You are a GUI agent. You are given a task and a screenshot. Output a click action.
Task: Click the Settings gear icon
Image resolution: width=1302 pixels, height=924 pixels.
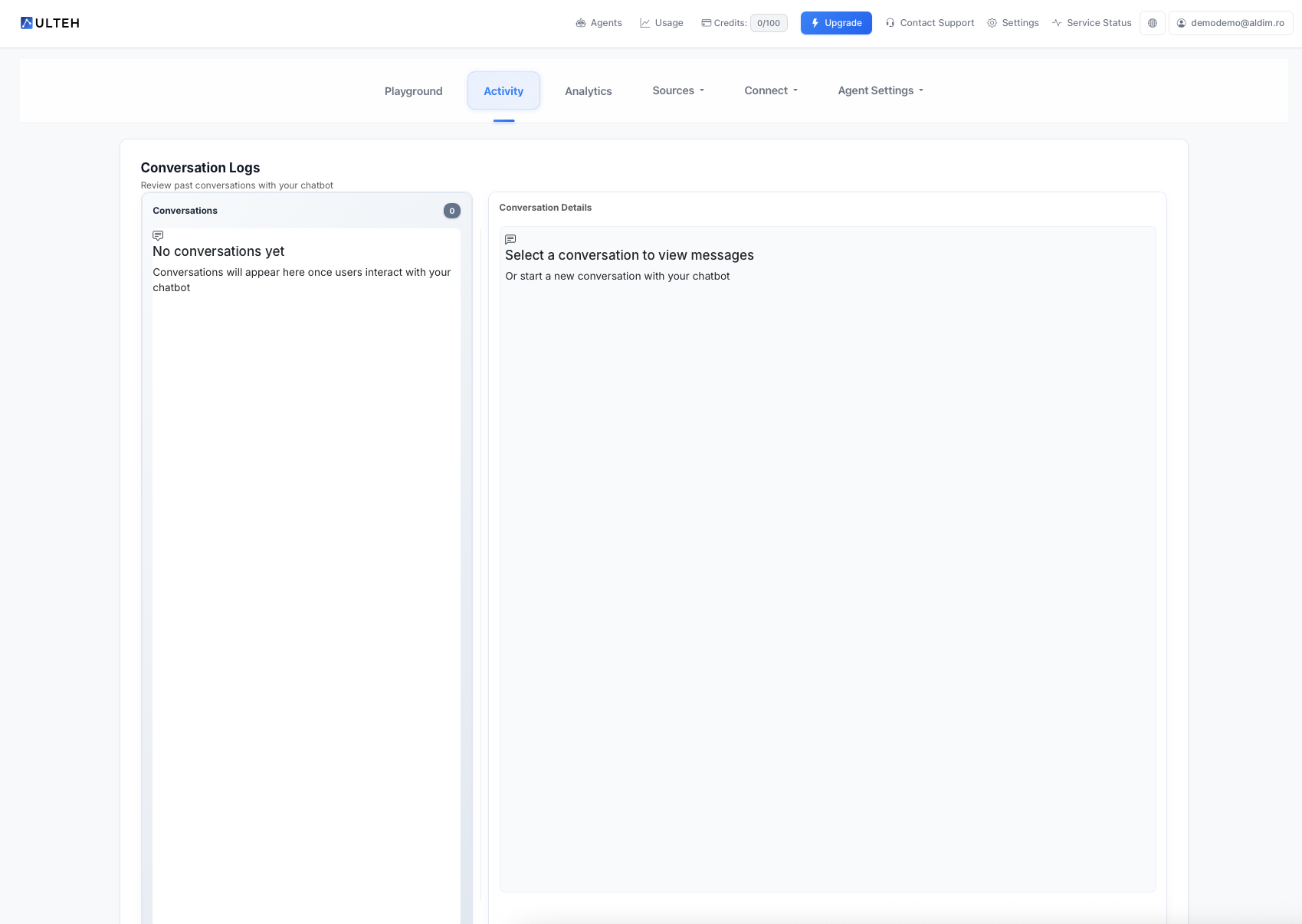pos(992,23)
